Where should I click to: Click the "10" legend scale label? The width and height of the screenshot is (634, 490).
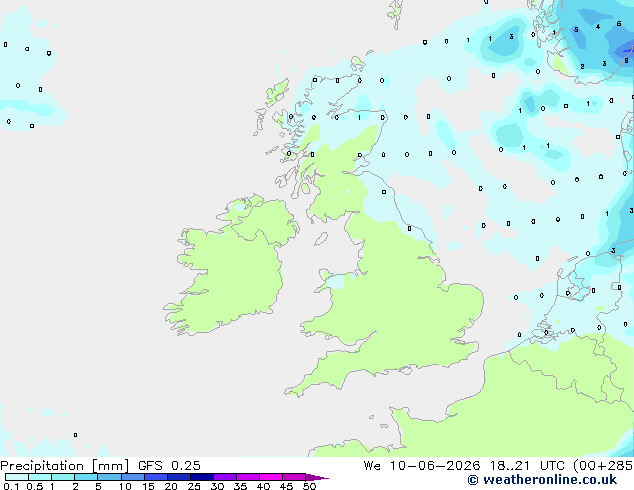pos(125,486)
